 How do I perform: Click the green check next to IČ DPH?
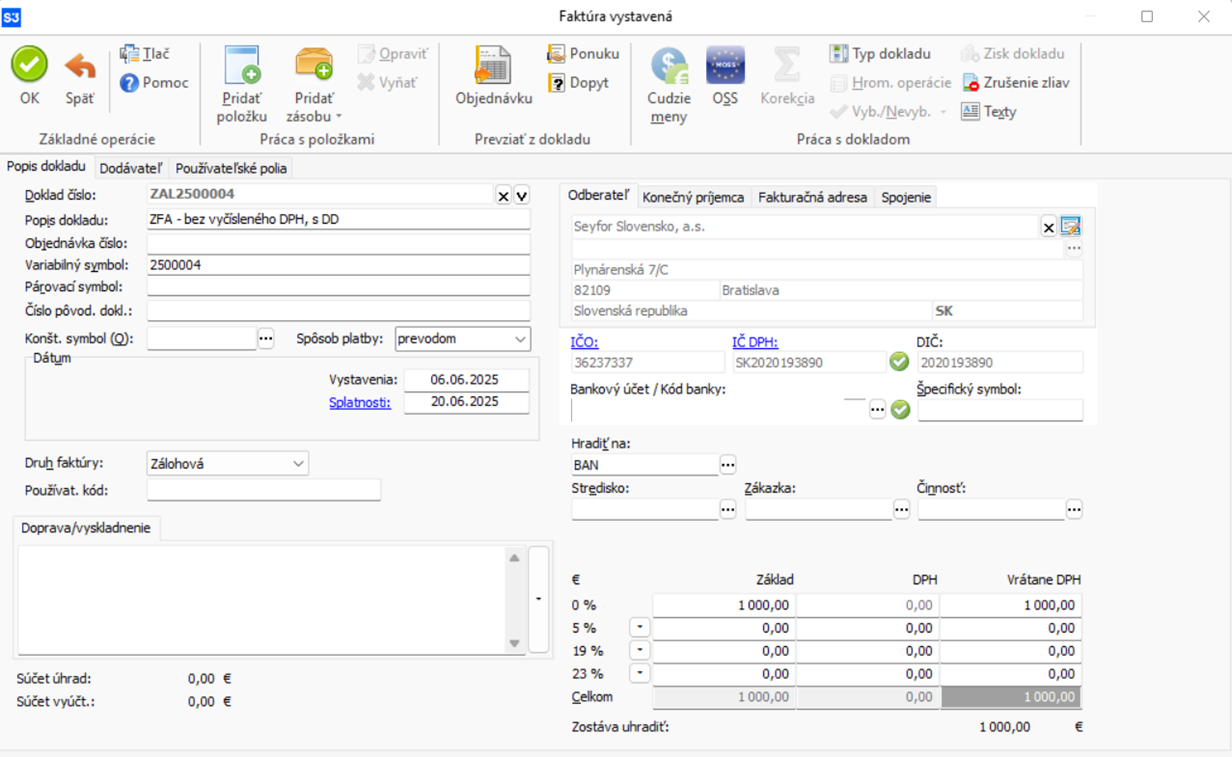899,362
